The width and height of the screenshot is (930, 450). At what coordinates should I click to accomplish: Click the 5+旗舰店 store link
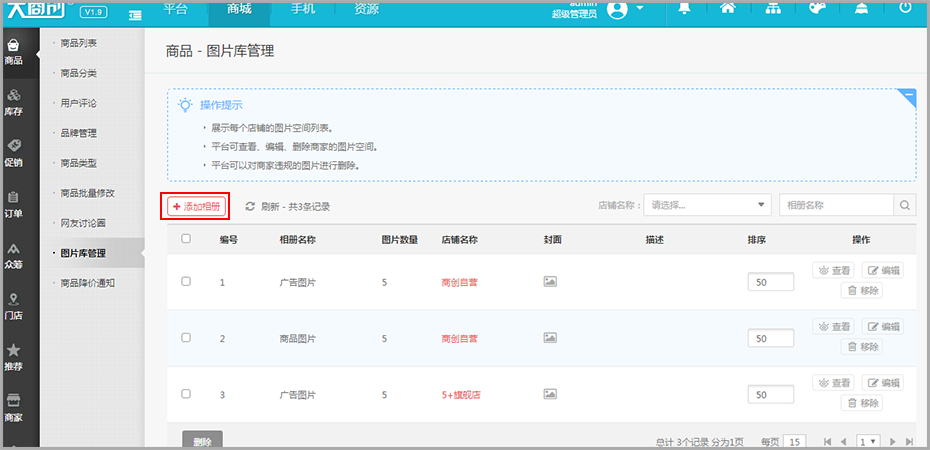coord(461,395)
